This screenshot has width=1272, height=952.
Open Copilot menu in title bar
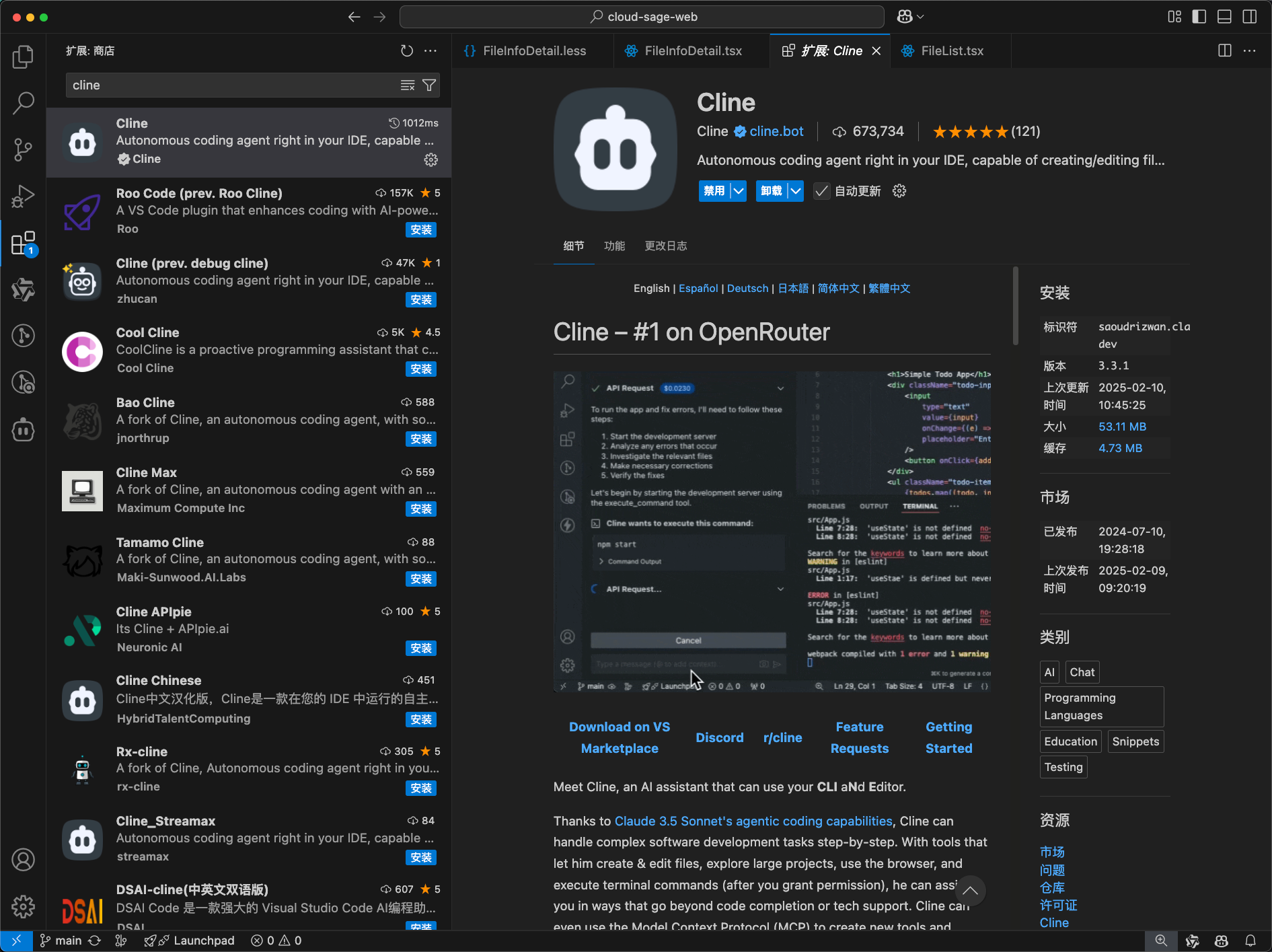911,17
